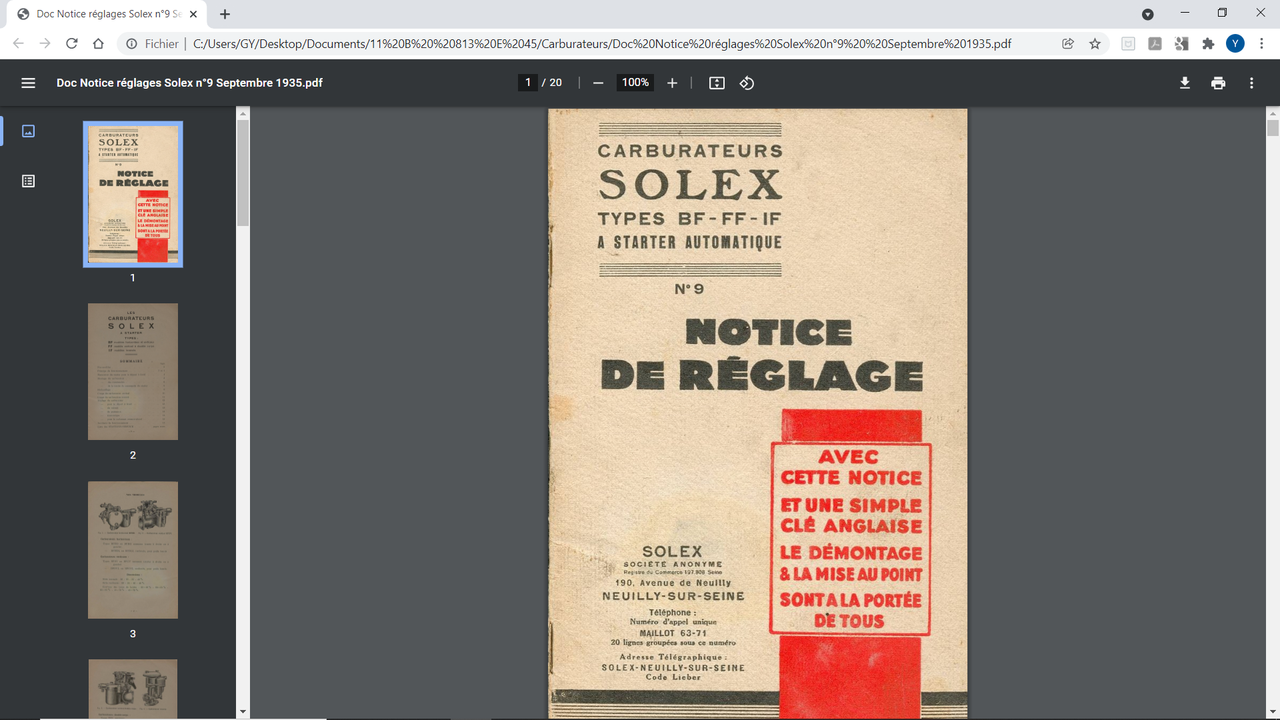Click the "NOTICE DE RÉGLAGE" heading
Viewport: 1280px width, 720px height.
pyautogui.click(x=761, y=355)
